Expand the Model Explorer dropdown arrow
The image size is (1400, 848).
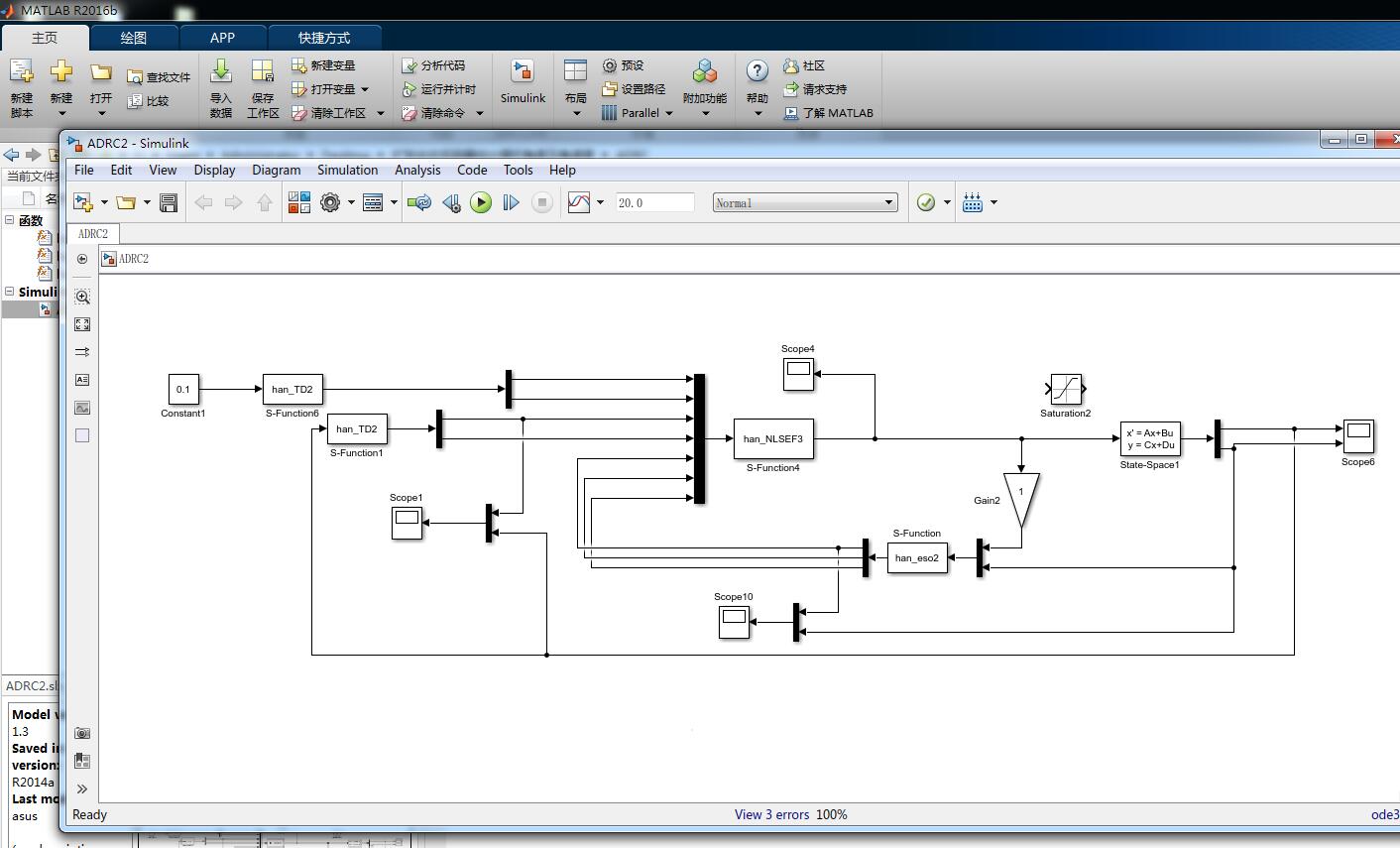[x=394, y=202]
